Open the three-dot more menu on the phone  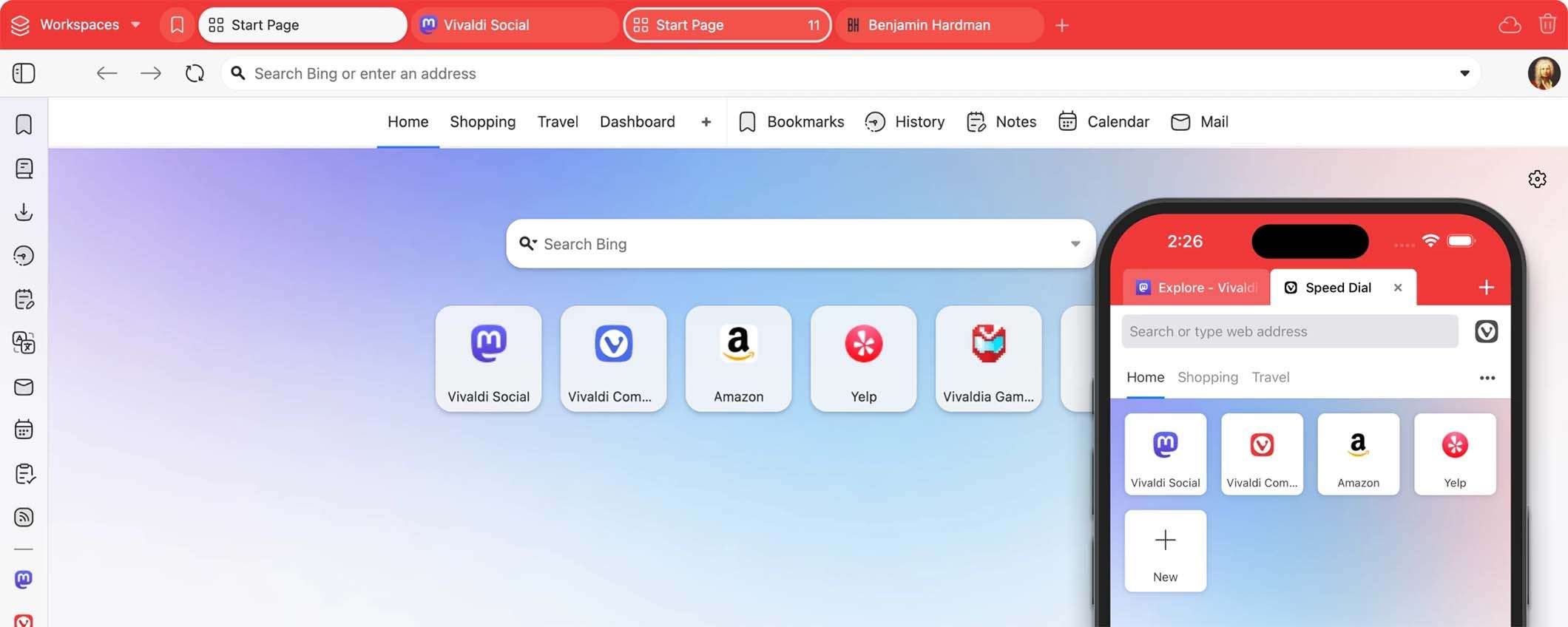(x=1487, y=378)
